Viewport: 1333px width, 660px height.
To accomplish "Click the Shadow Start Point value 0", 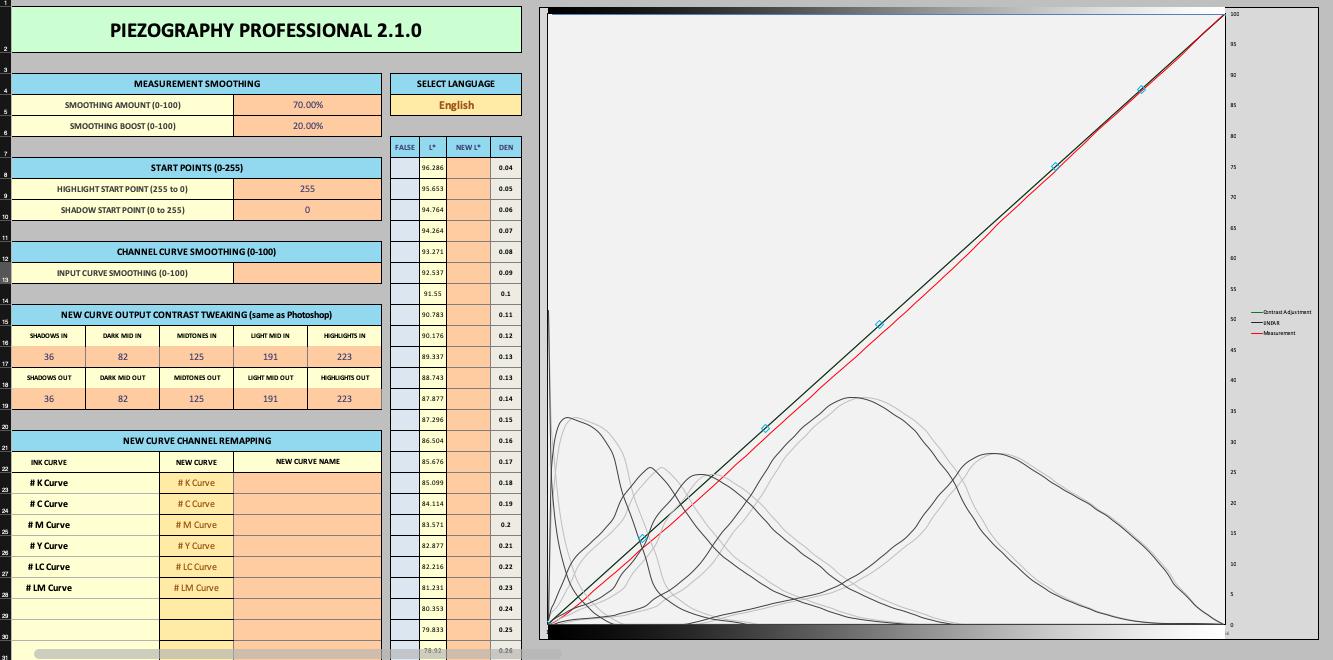I will [x=307, y=210].
